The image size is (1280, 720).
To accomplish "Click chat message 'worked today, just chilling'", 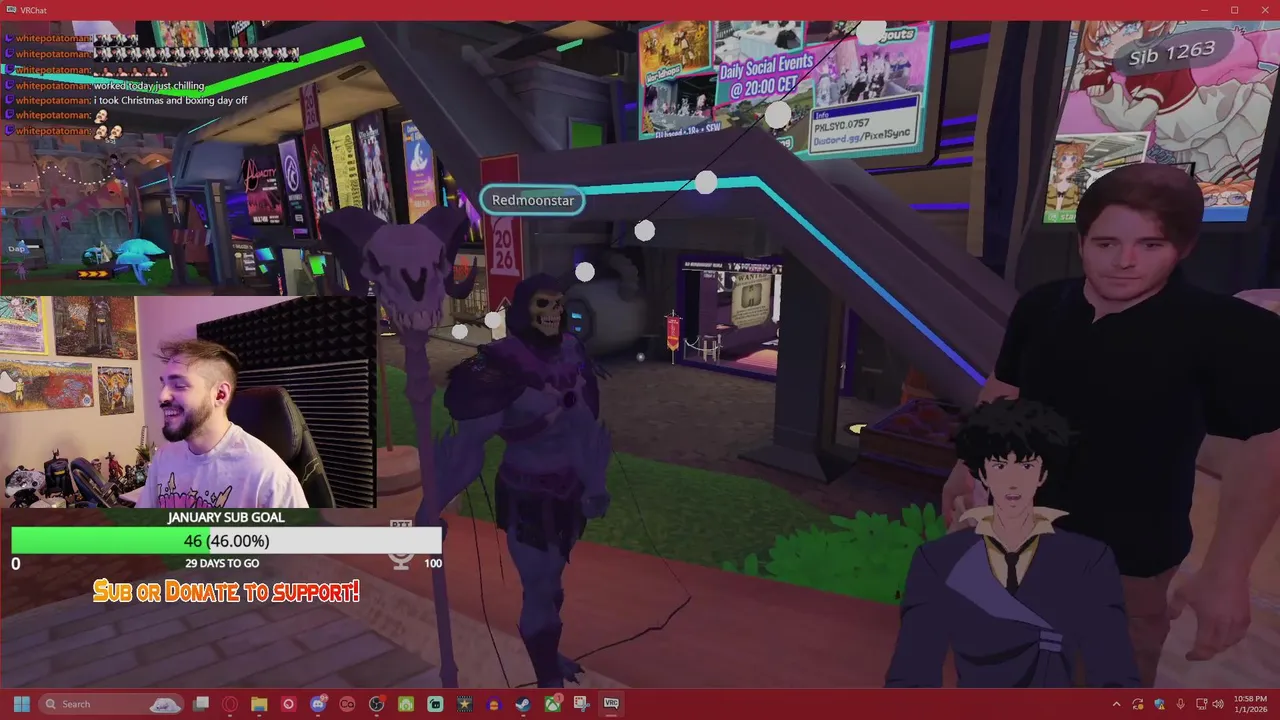I will click(x=149, y=86).
